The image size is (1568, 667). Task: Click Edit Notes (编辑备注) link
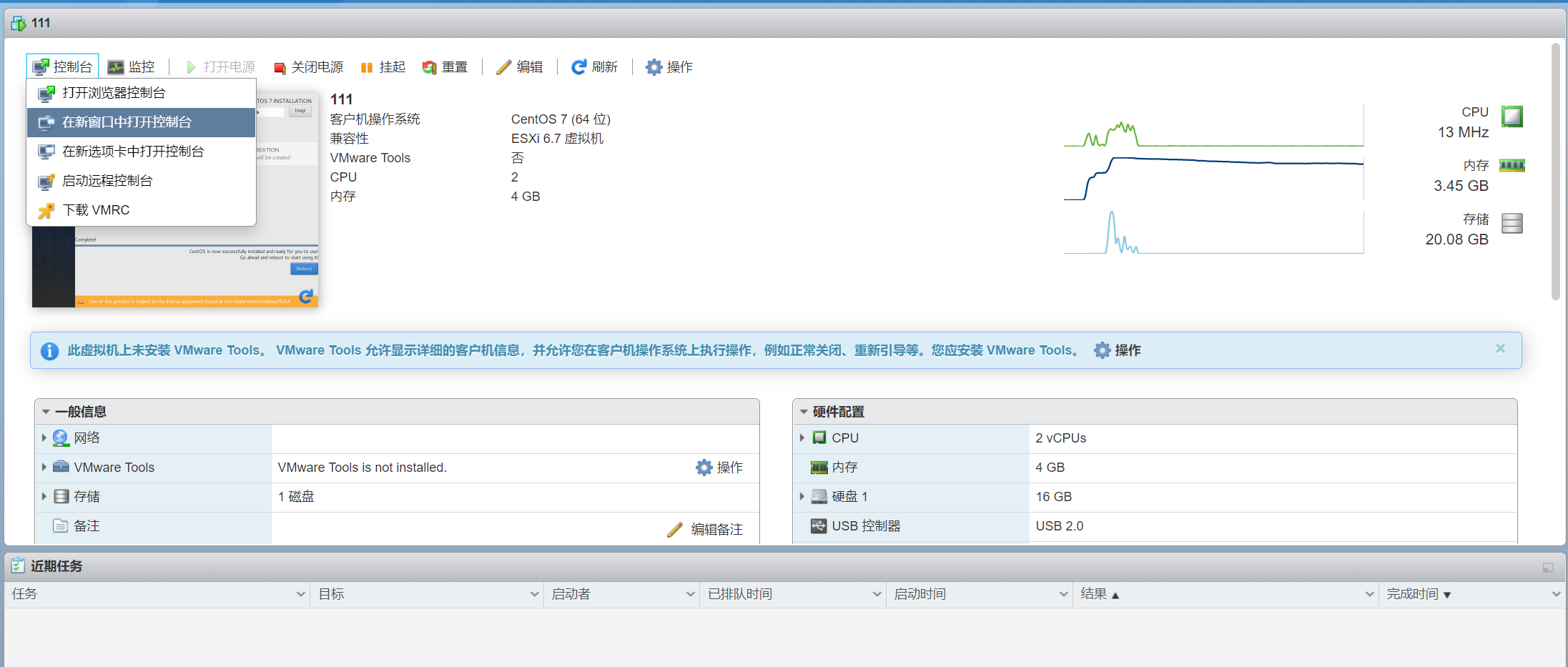coord(716,529)
